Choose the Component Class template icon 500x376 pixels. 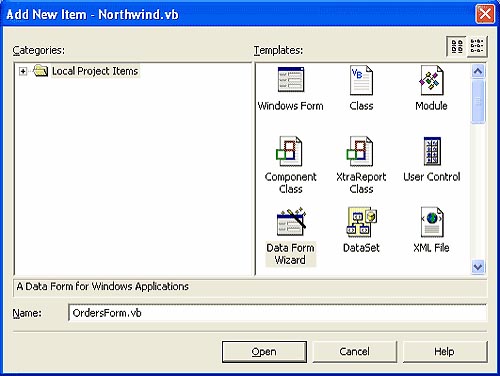[289, 151]
